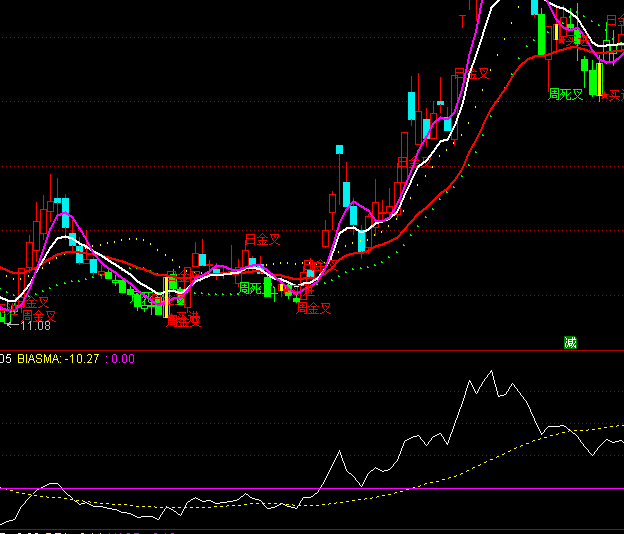
Task: Click the green 减 marker icon
Action: [570, 342]
